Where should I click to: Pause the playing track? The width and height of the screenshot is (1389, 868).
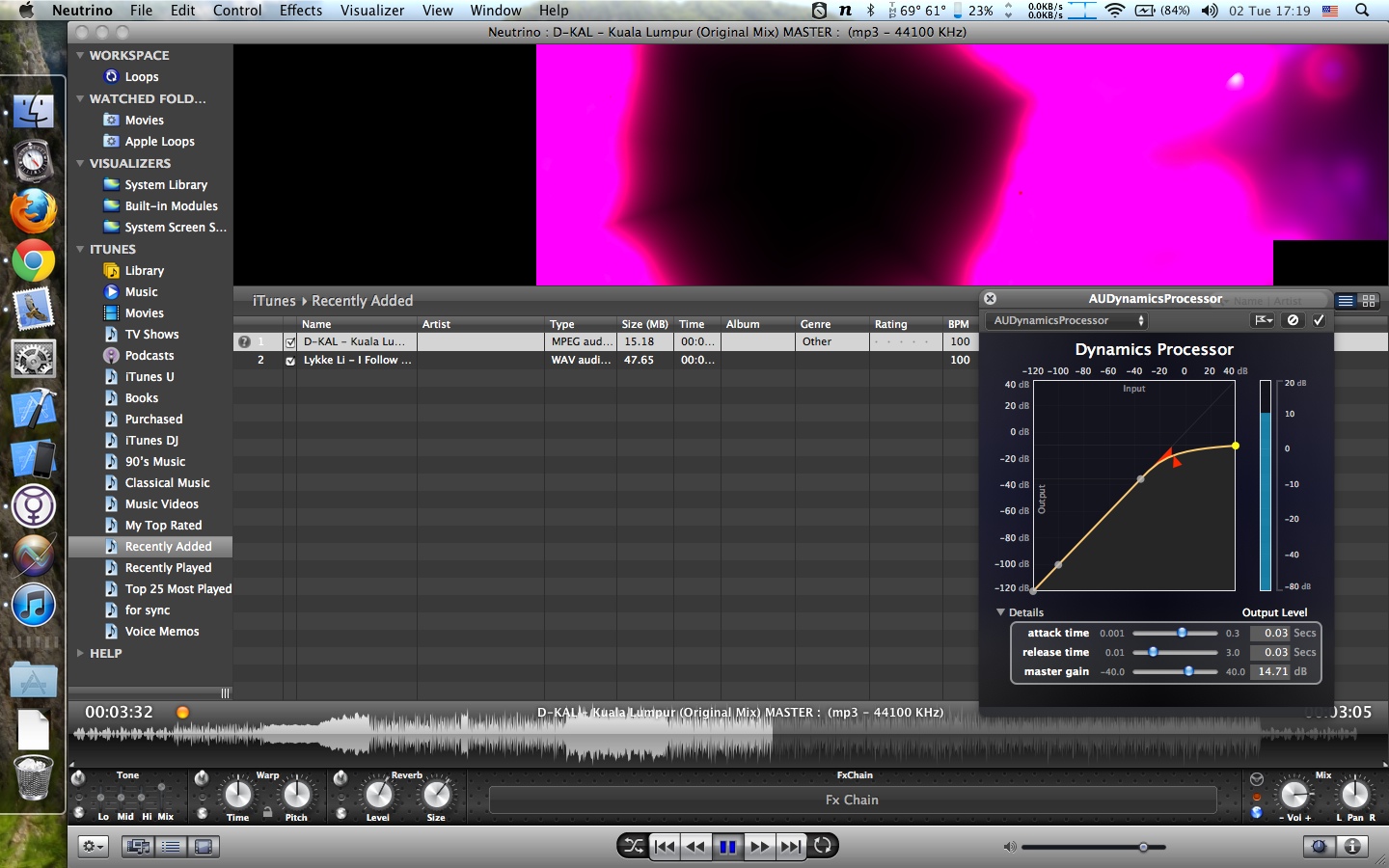pos(727,846)
